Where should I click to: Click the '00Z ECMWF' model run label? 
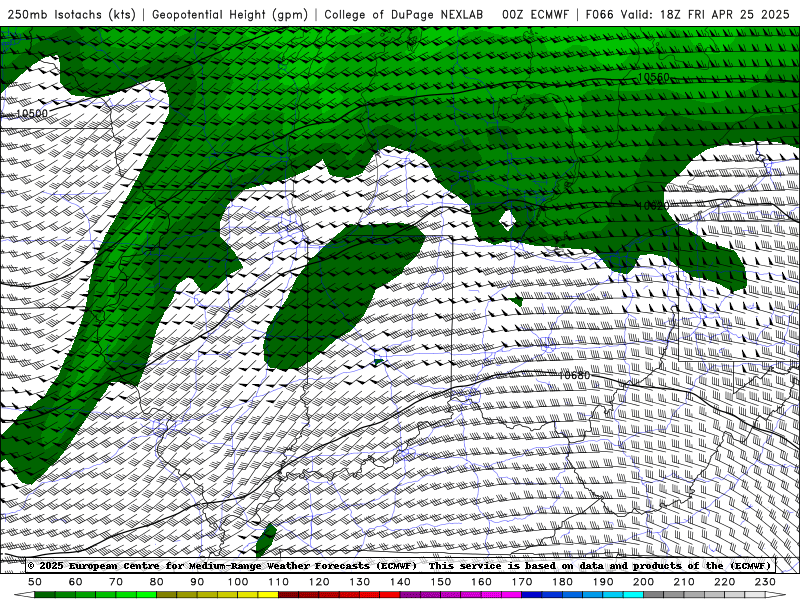point(535,14)
